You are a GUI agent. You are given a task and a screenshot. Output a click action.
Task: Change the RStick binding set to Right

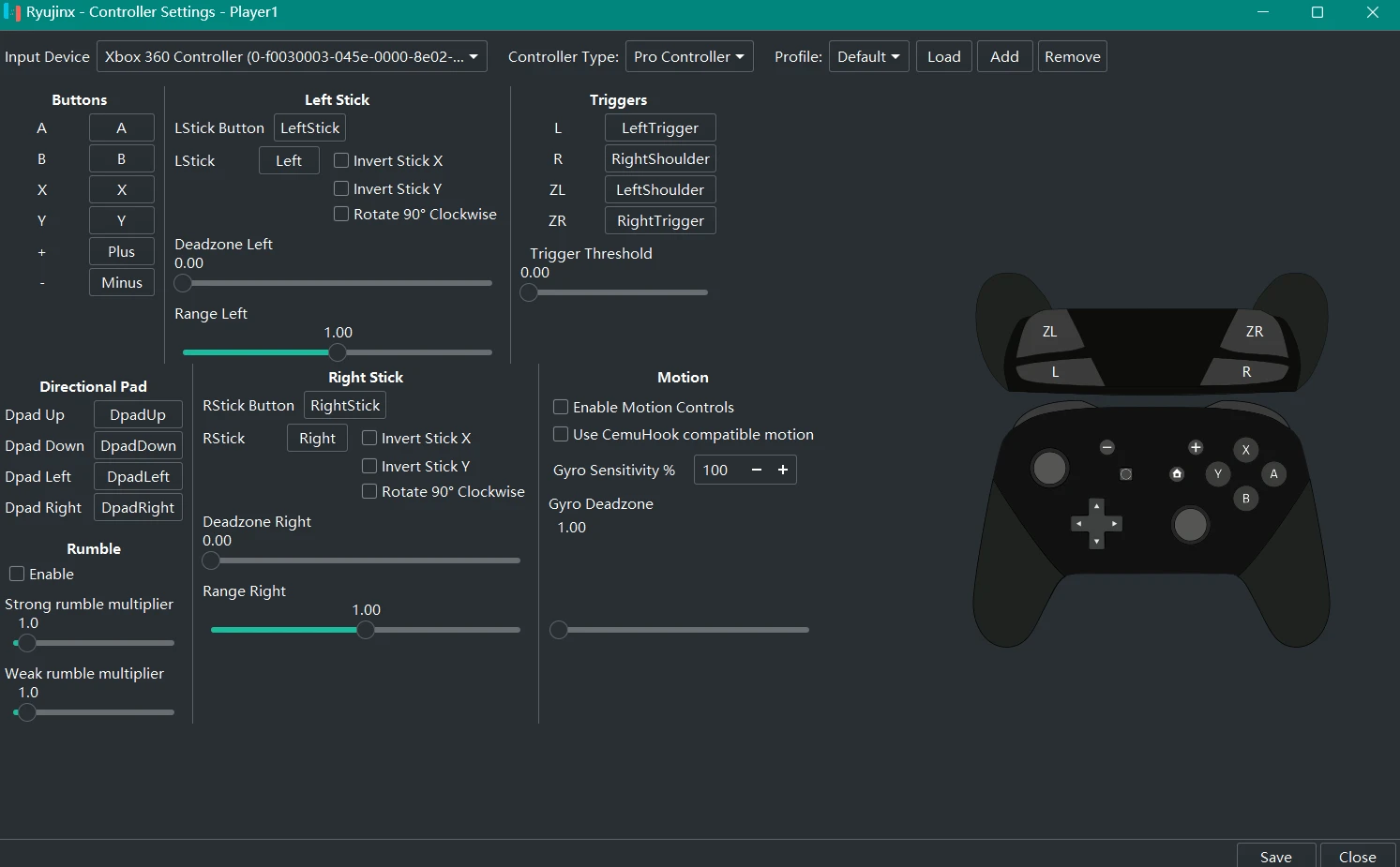tap(317, 438)
